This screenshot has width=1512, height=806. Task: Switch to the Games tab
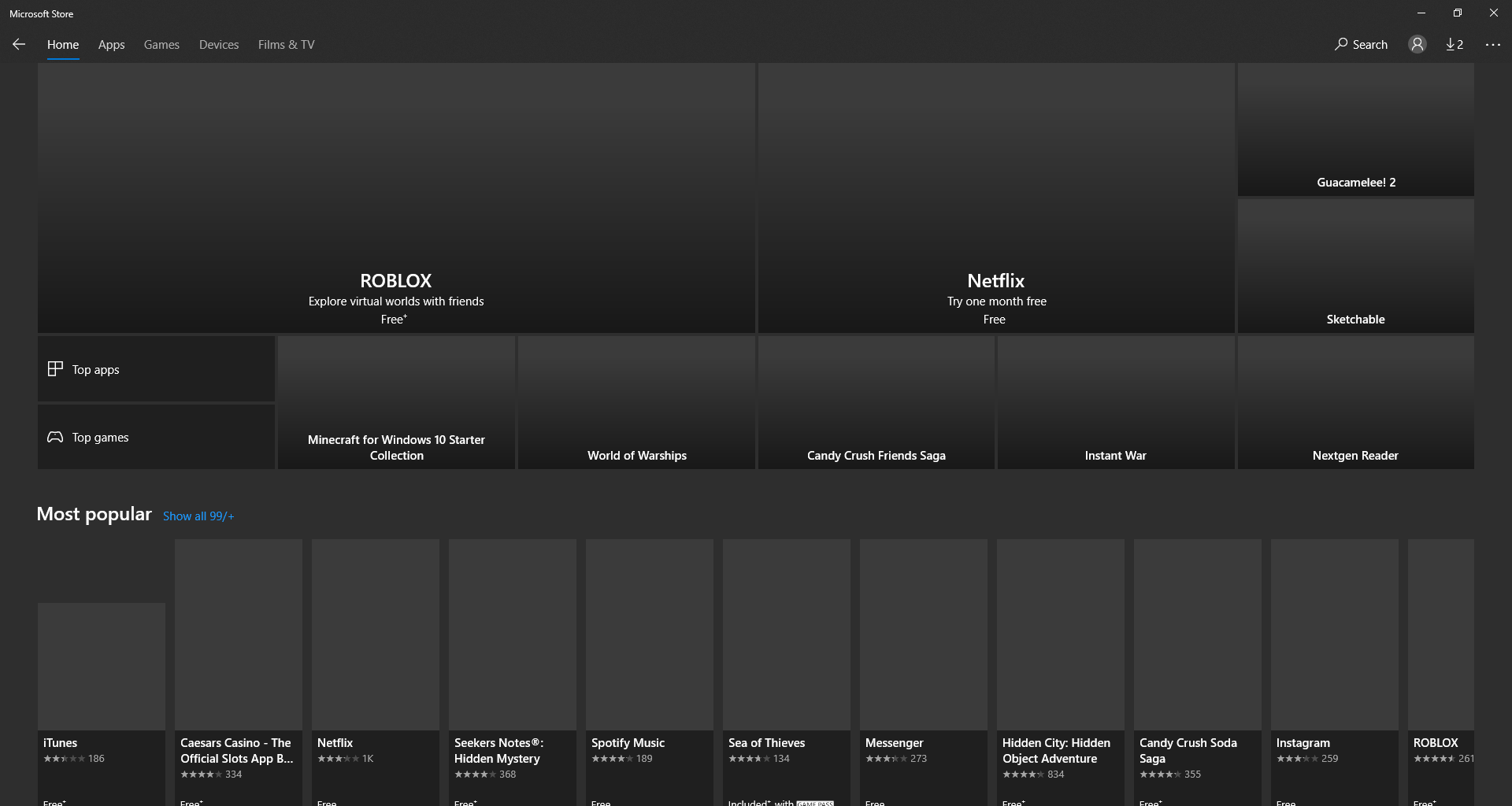(x=161, y=45)
